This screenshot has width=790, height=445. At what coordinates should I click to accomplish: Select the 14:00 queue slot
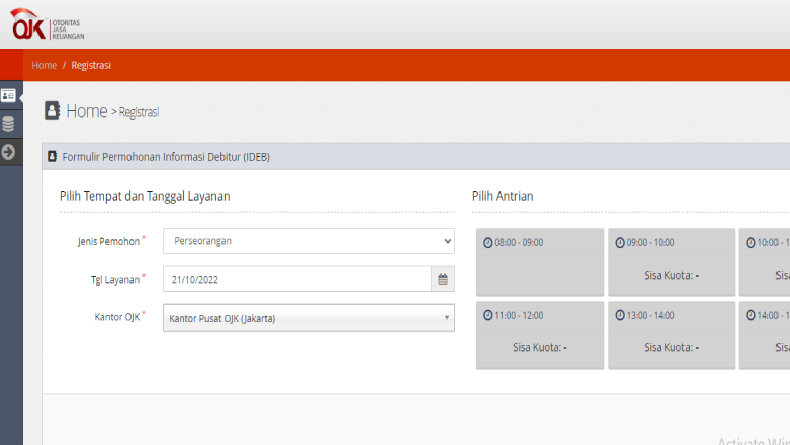pyautogui.click(x=766, y=336)
